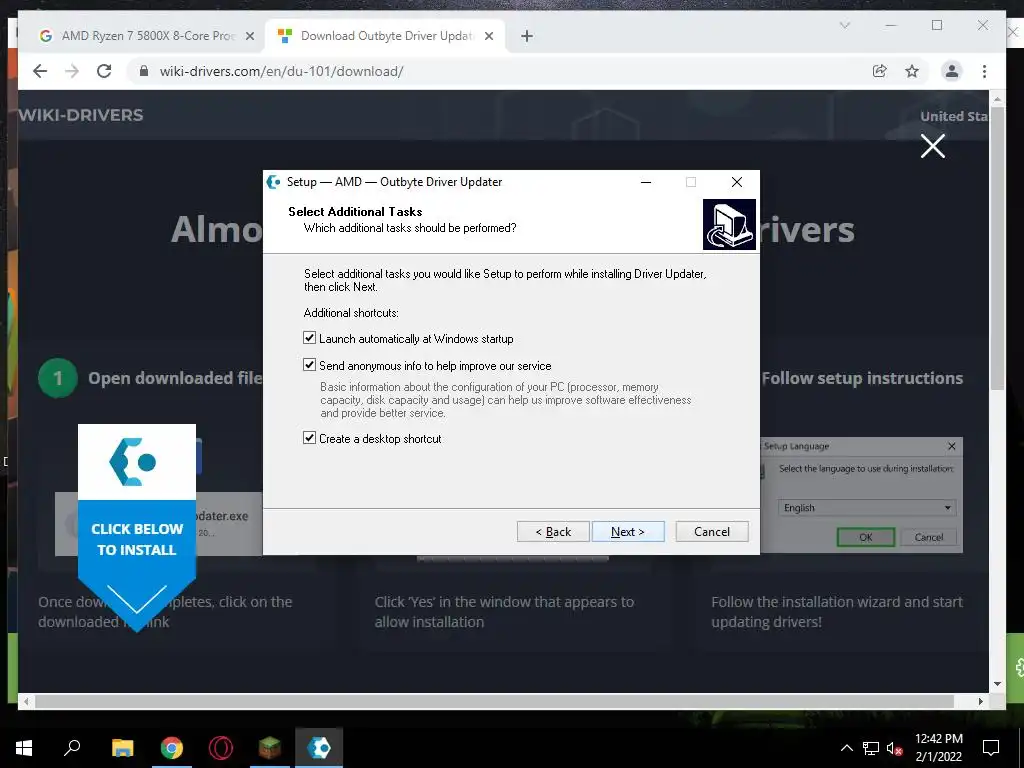Open Minecraft from taskbar
The width and height of the screenshot is (1024, 768).
click(x=270, y=748)
